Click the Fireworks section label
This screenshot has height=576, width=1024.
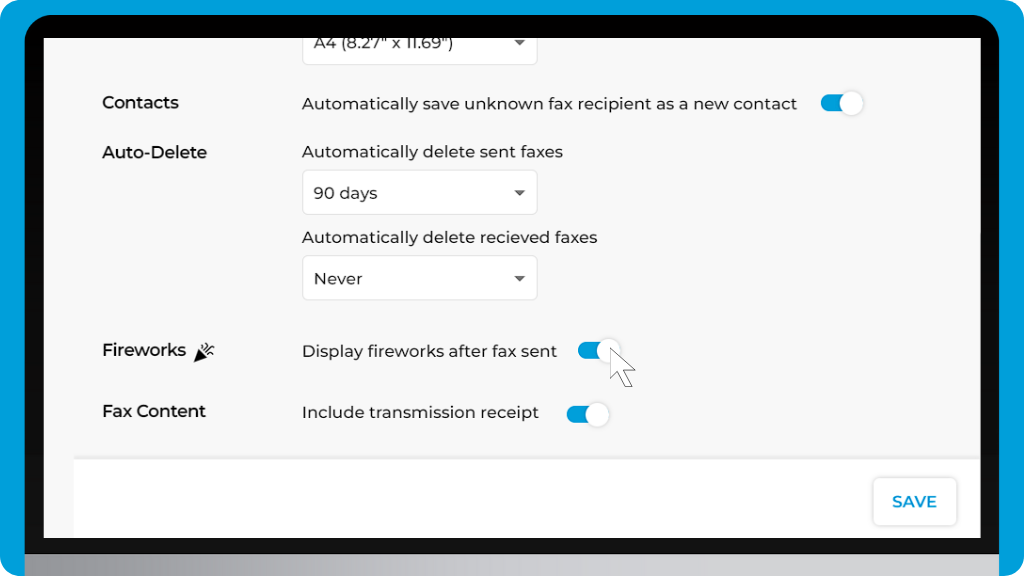point(144,350)
